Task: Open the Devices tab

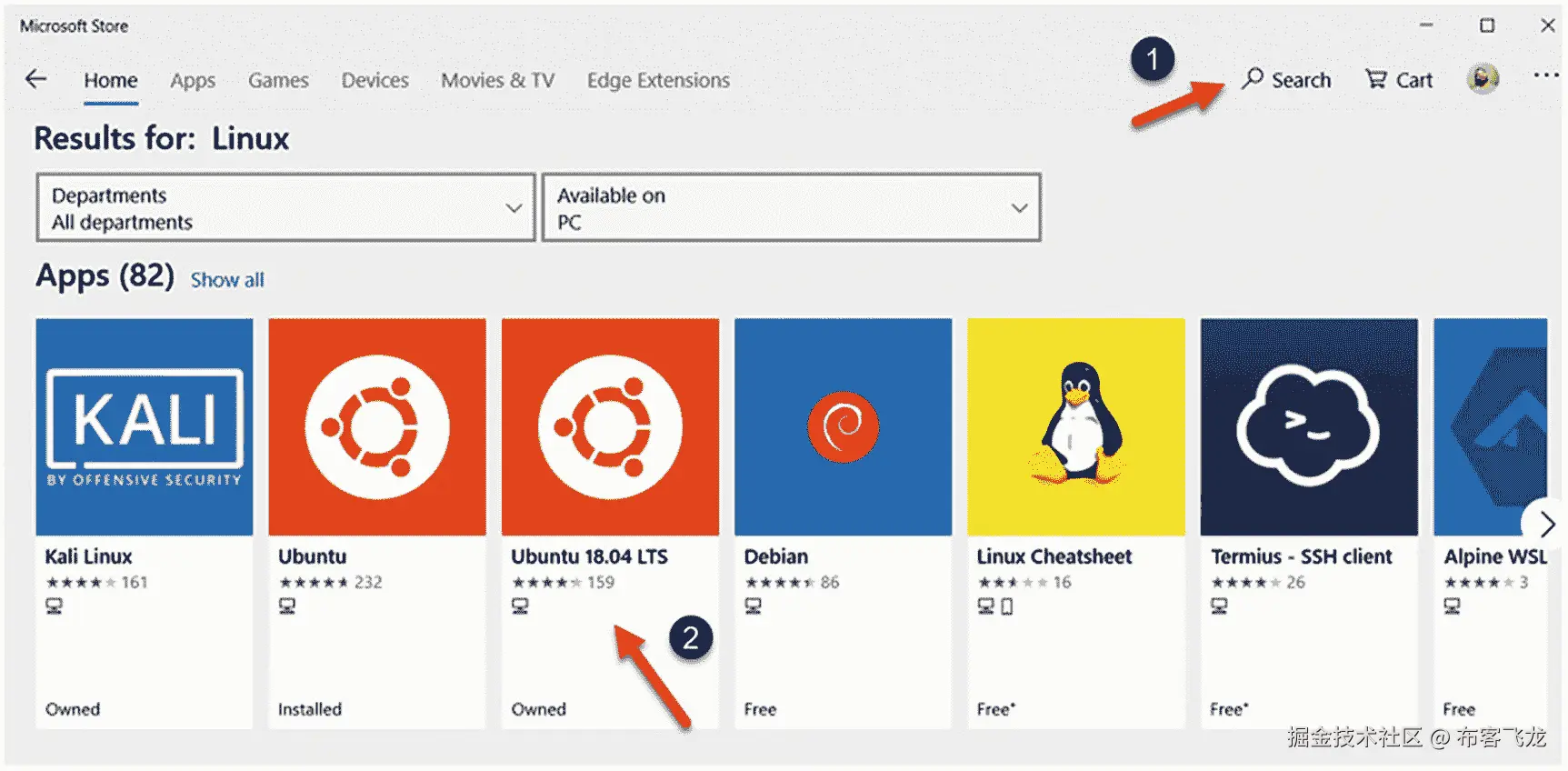Action: (x=375, y=80)
